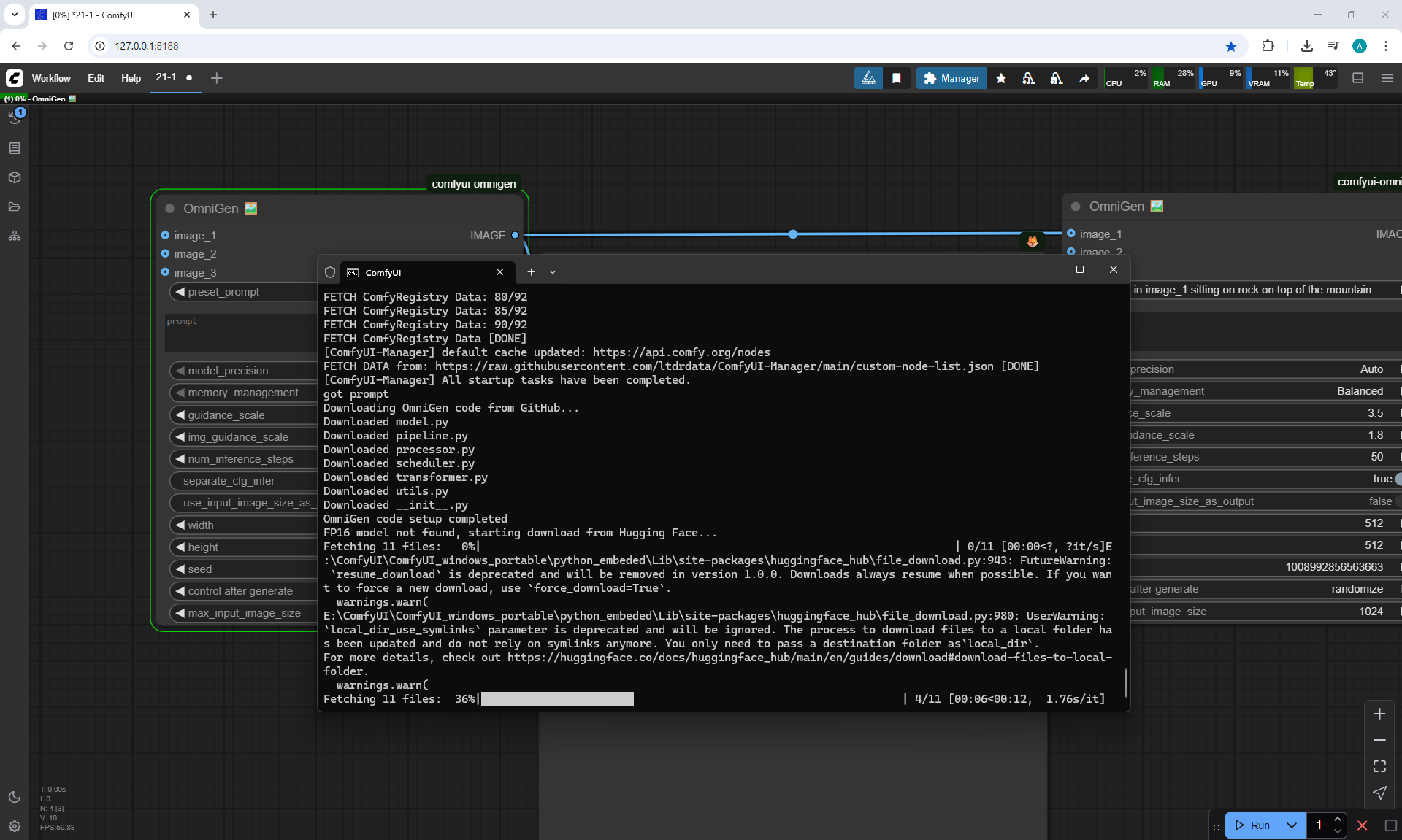The width and height of the screenshot is (1402, 840).
Task: Open the Edit menu
Action: (x=96, y=78)
